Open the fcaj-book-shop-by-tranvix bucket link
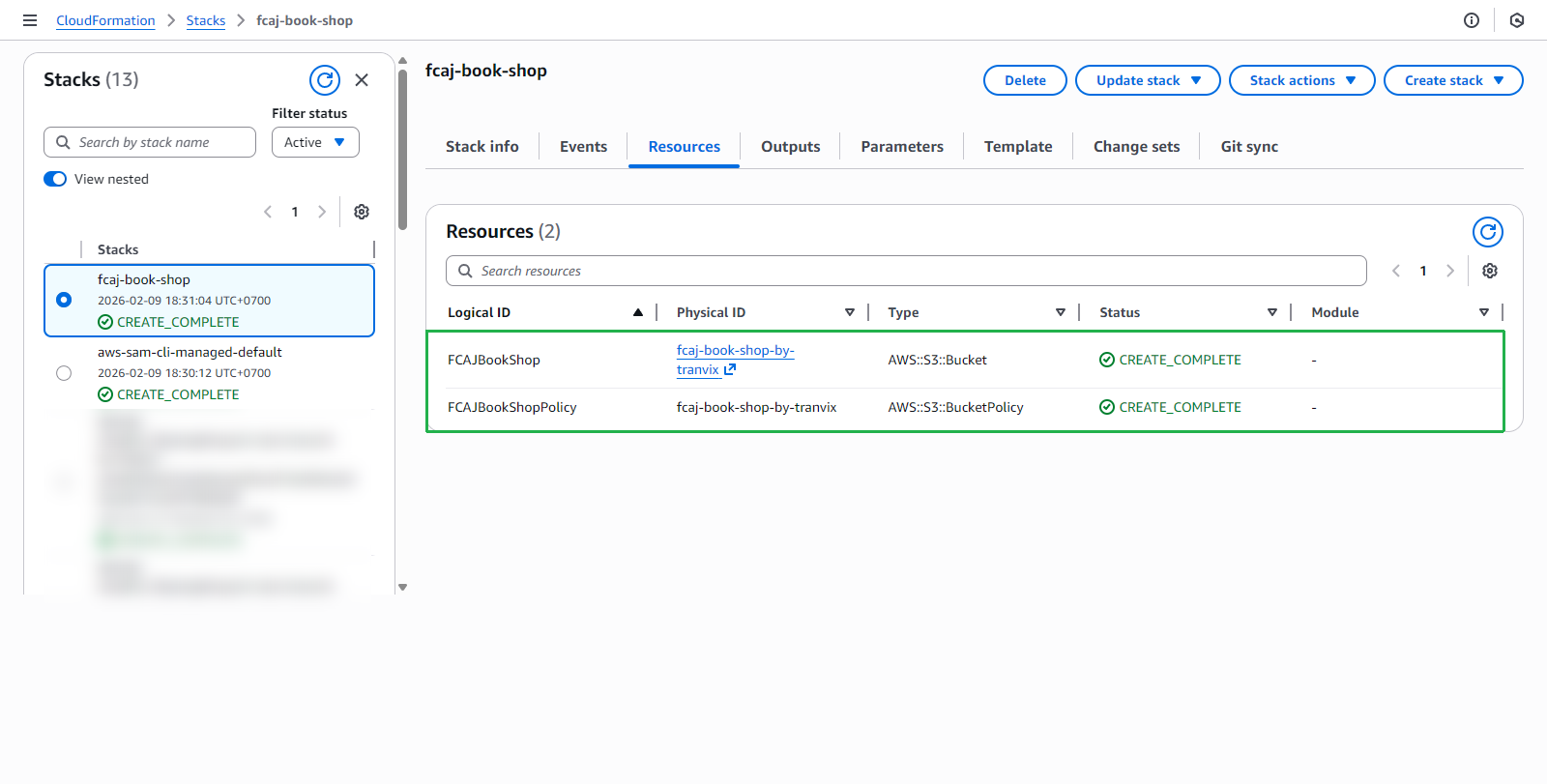The width and height of the screenshot is (1547, 784). [x=735, y=360]
